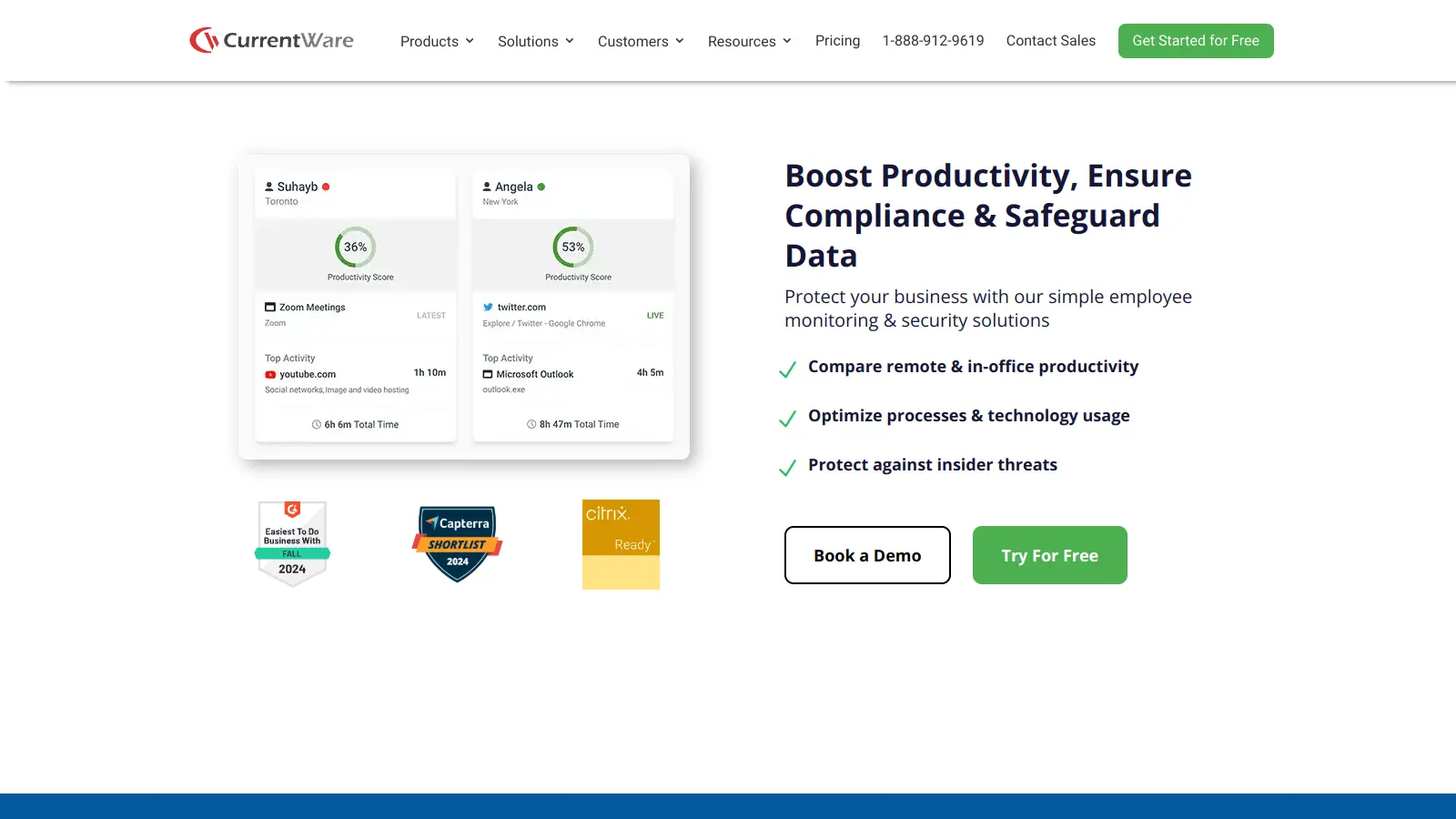Click the Twitter bird icon
Image resolution: width=1456 pixels, height=819 pixels.
(488, 308)
